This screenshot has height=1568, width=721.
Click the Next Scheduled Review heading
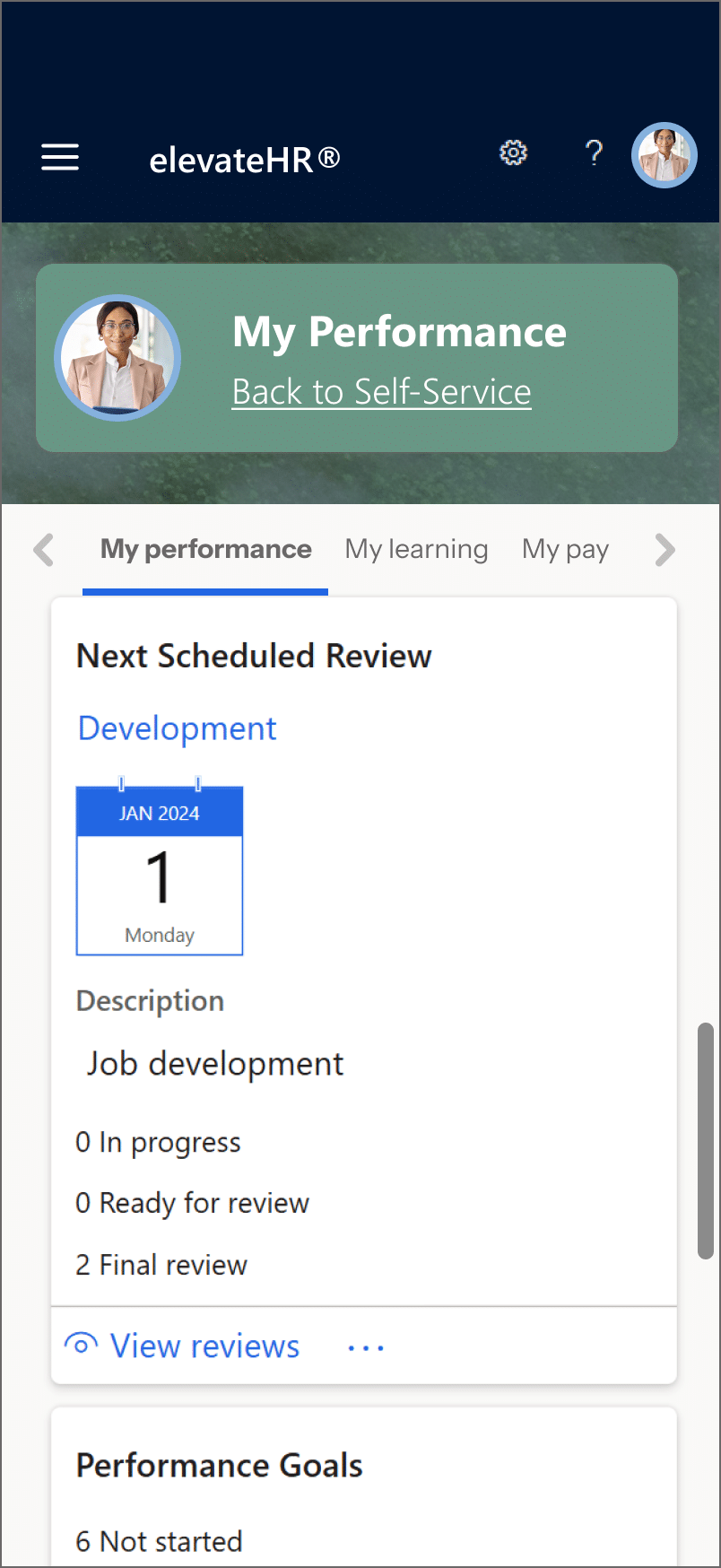(254, 656)
